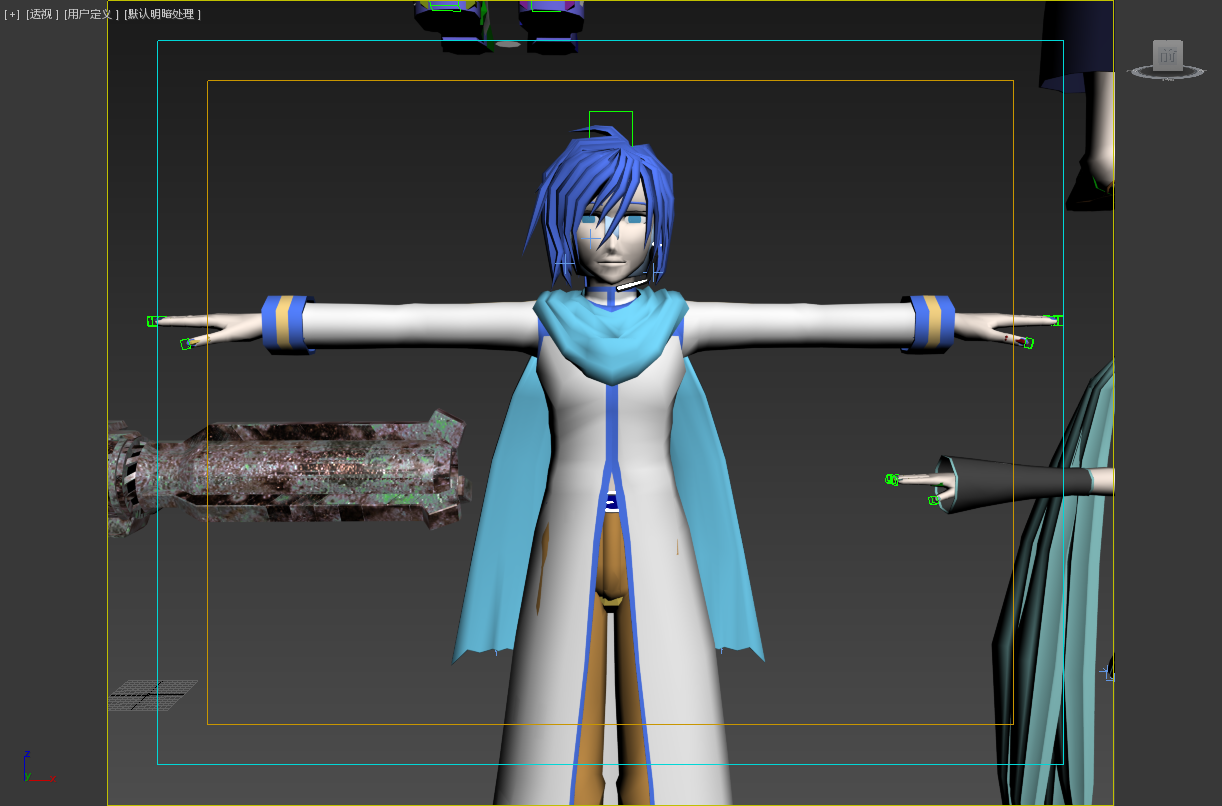Select the green fingertip helper on right hand

[1054, 321]
